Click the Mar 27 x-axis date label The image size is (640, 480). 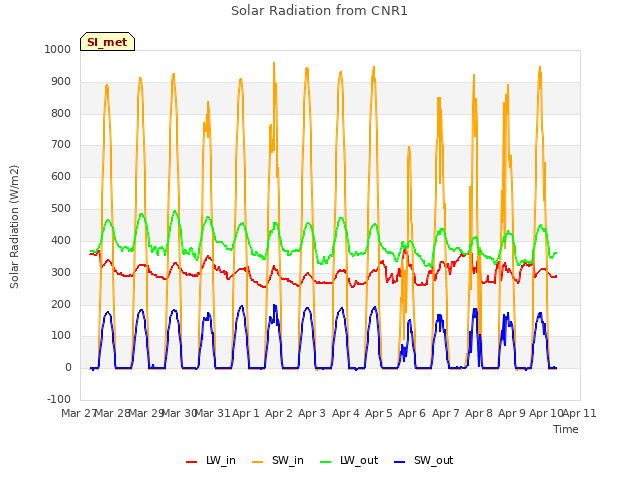pyautogui.click(x=78, y=413)
